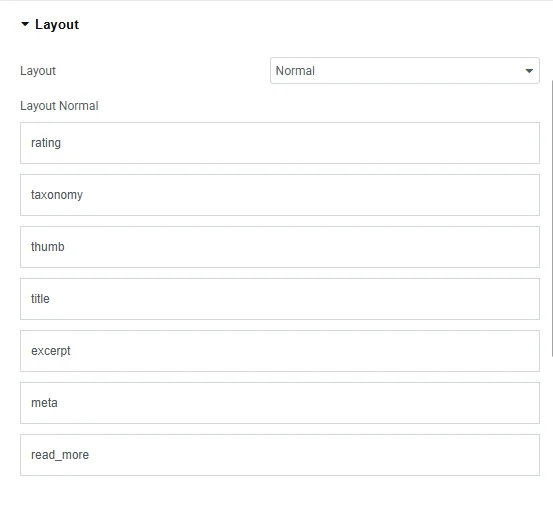Select the thumb layout item
The width and height of the screenshot is (553, 510).
[x=280, y=247]
